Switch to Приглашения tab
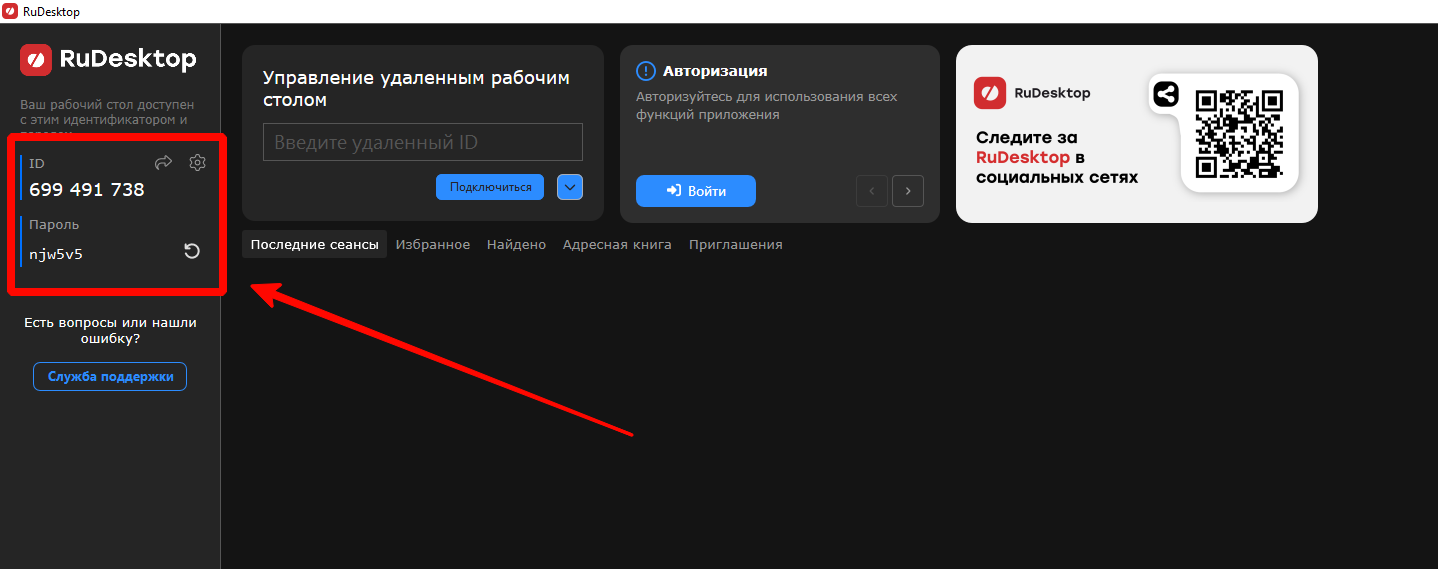 pyautogui.click(x=736, y=244)
